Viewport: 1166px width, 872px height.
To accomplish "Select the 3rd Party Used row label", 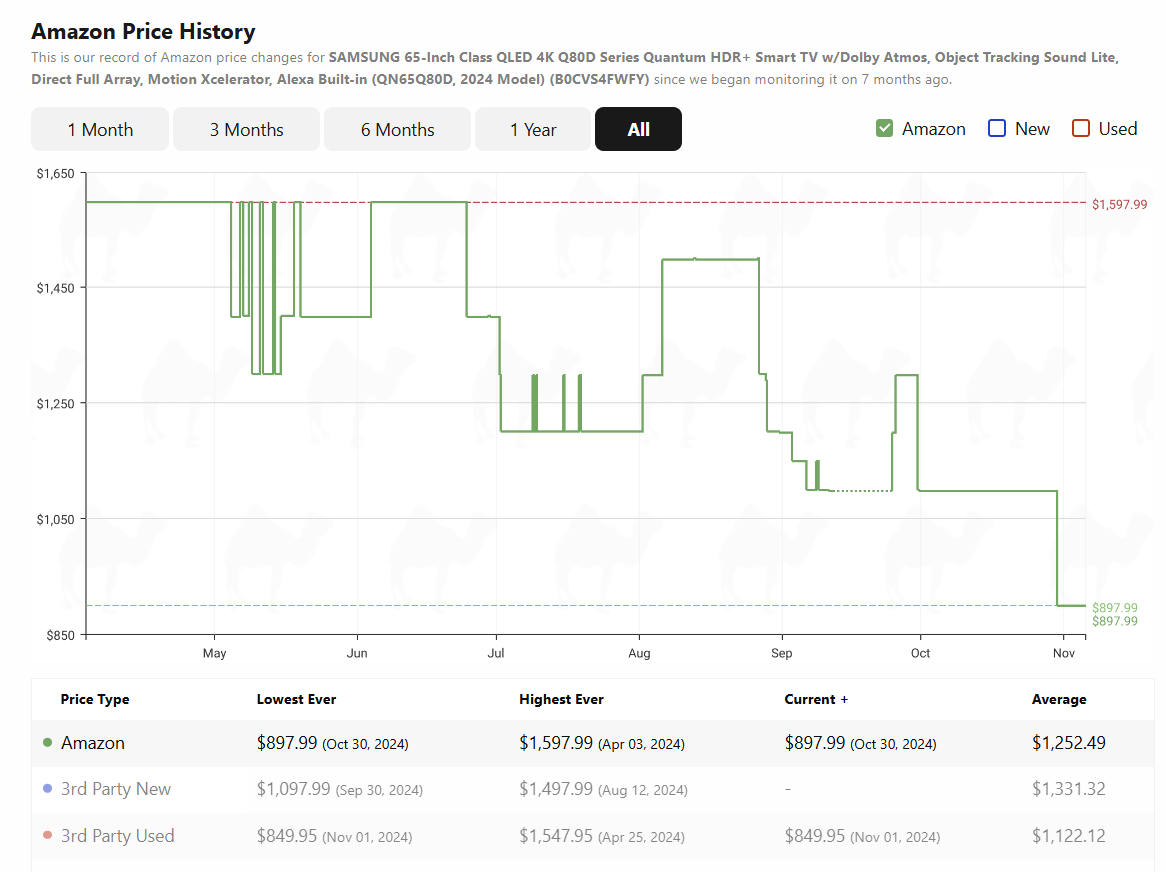I will (x=118, y=836).
